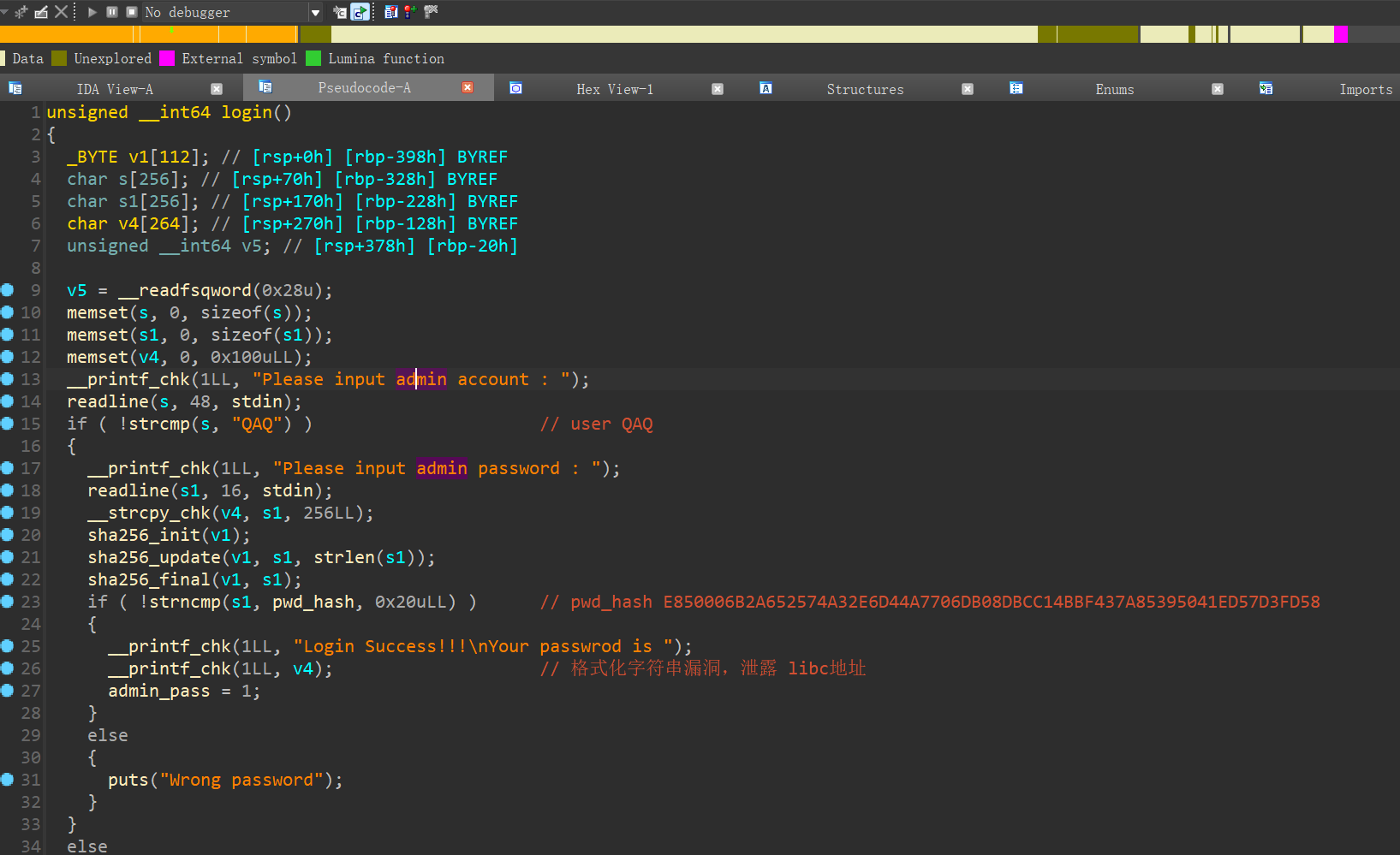Click the __strcpy_chk call
1400x855 pixels.
149,513
